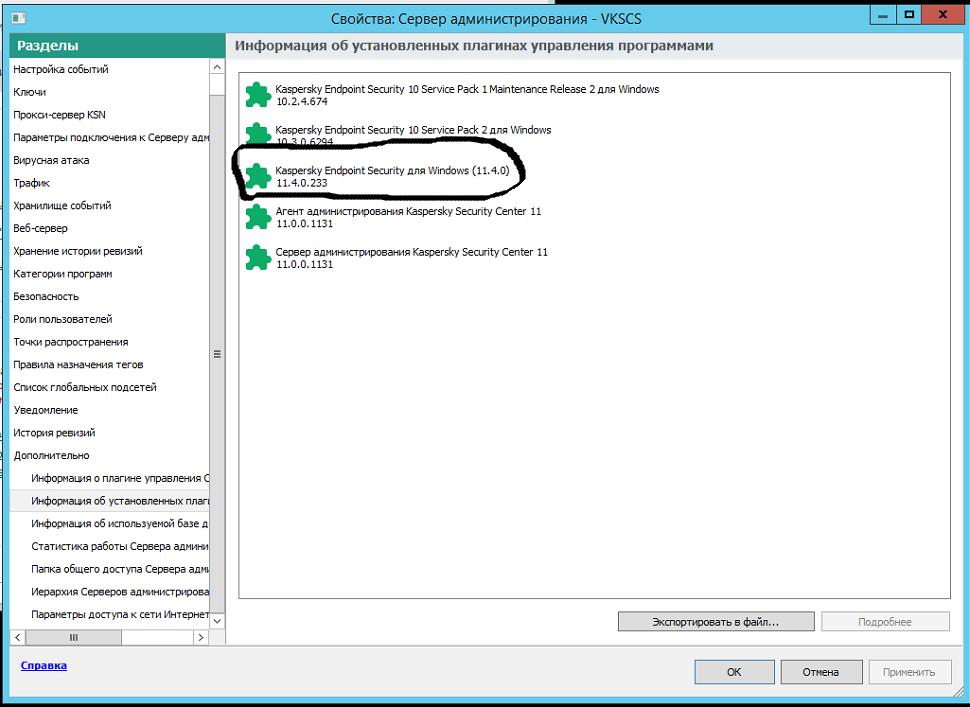This screenshot has height=707, width=970.
Task: Open Параметры подключения к Серверу section
Action: click(111, 137)
